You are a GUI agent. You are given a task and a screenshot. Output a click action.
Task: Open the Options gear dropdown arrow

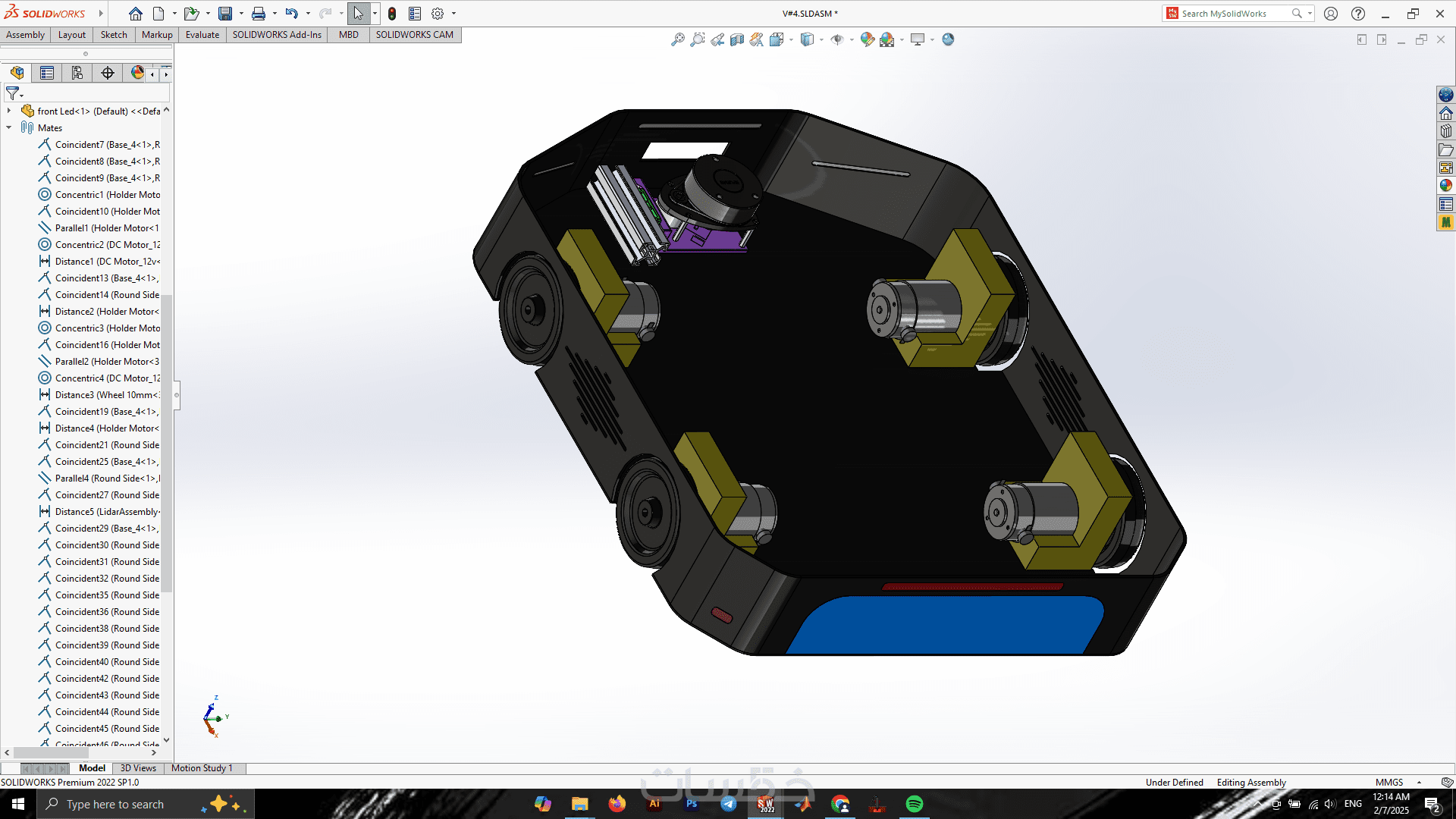[x=453, y=14]
